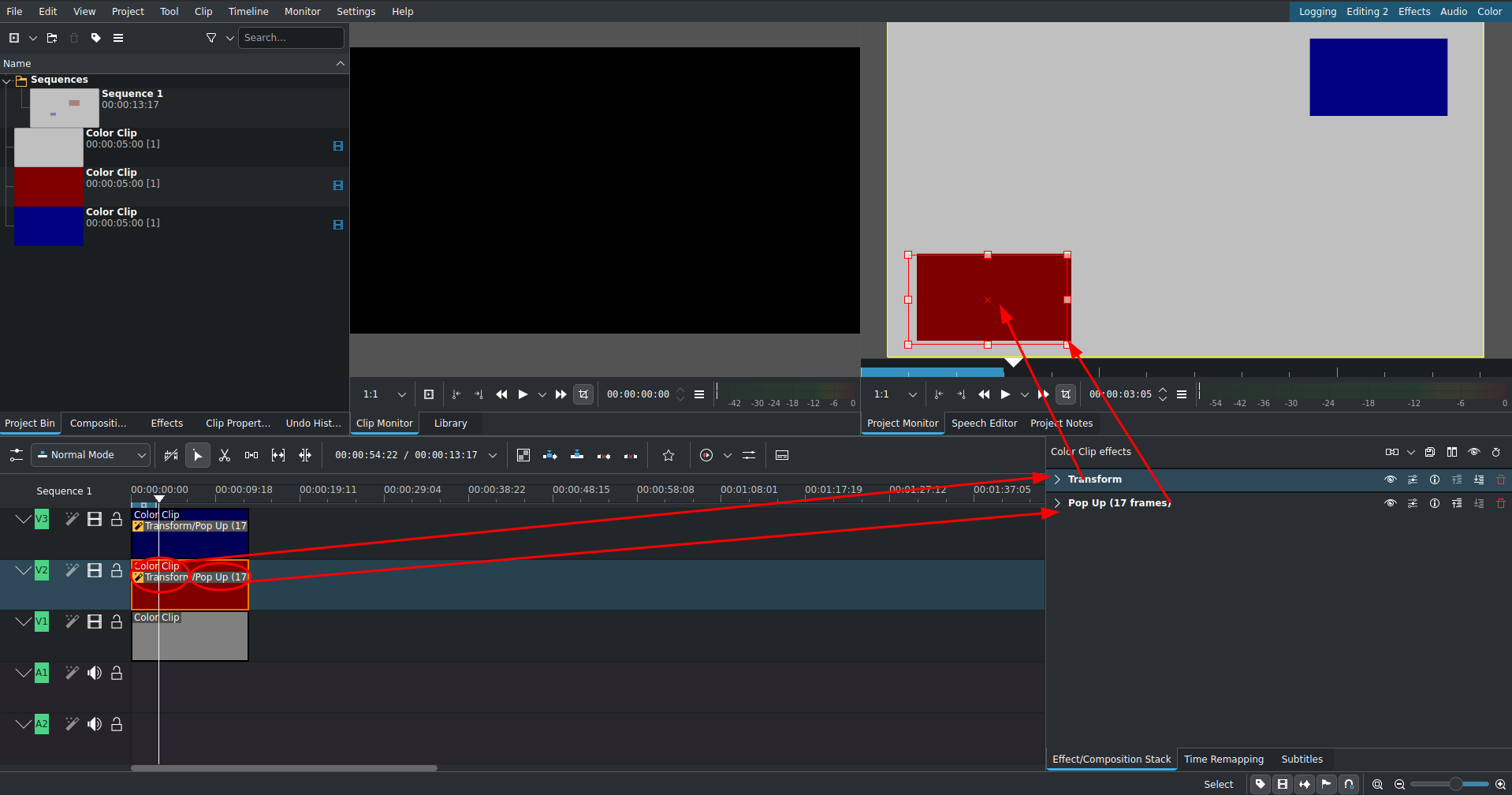Lock track V3 with padlock

click(x=117, y=519)
